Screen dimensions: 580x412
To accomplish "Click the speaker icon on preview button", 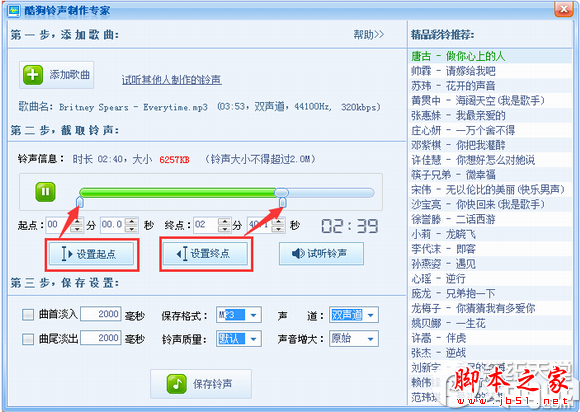I will (298, 254).
